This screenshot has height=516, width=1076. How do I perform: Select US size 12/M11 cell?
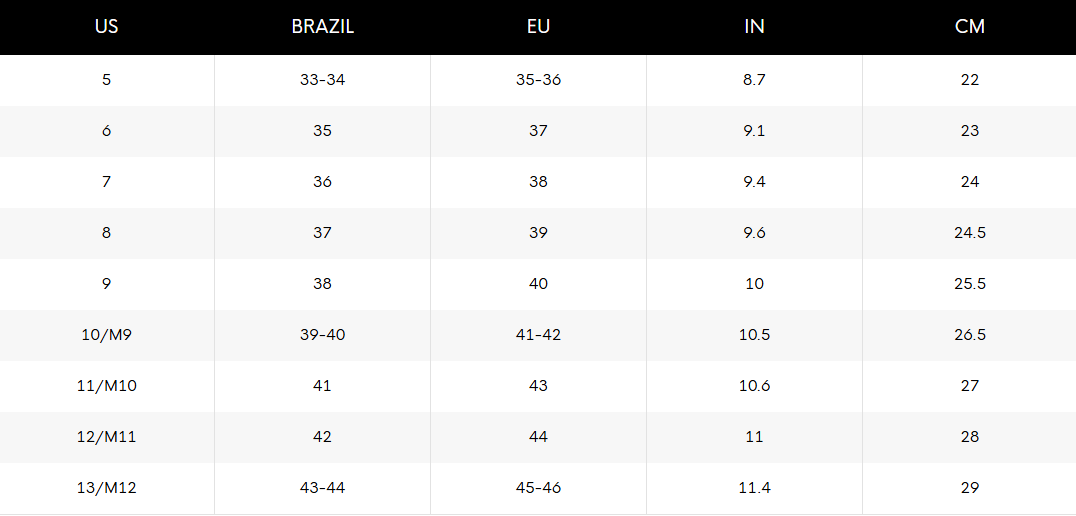point(107,437)
